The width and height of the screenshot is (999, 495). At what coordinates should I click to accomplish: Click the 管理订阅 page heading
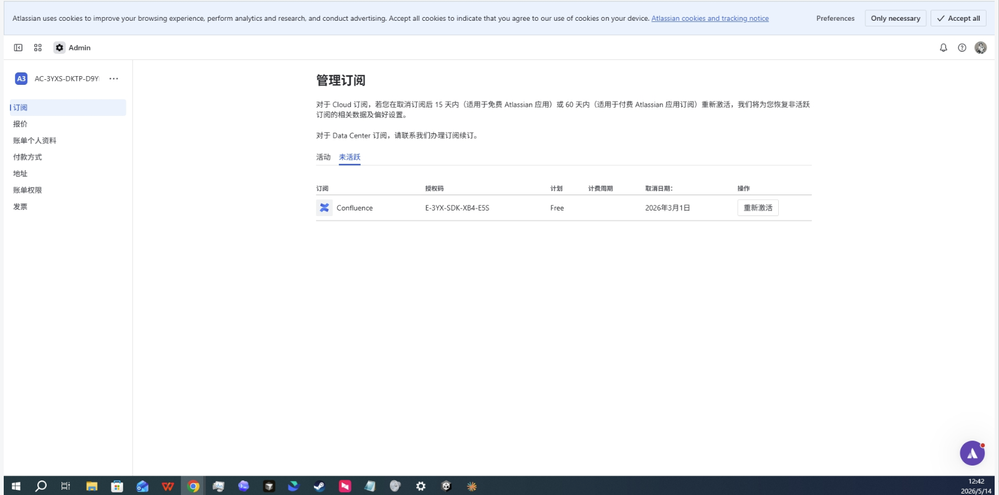tap(341, 80)
